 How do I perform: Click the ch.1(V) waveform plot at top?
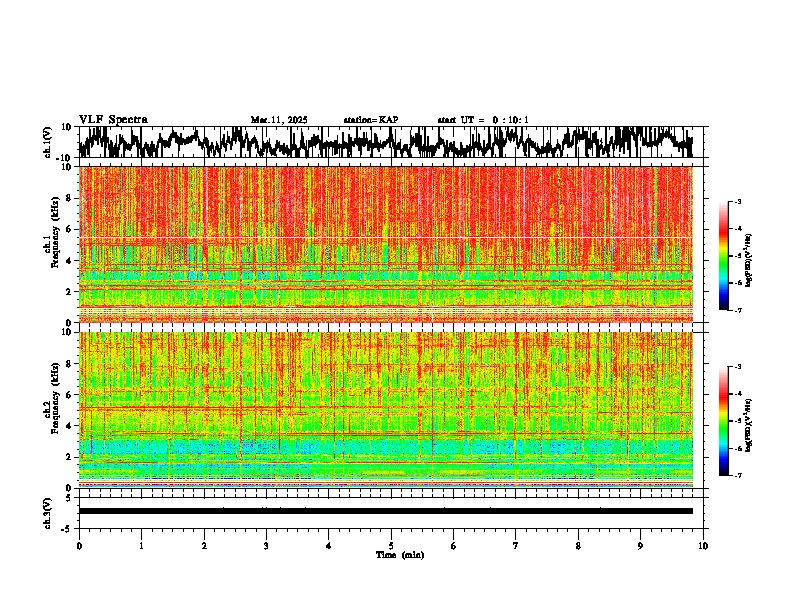(x=385, y=142)
